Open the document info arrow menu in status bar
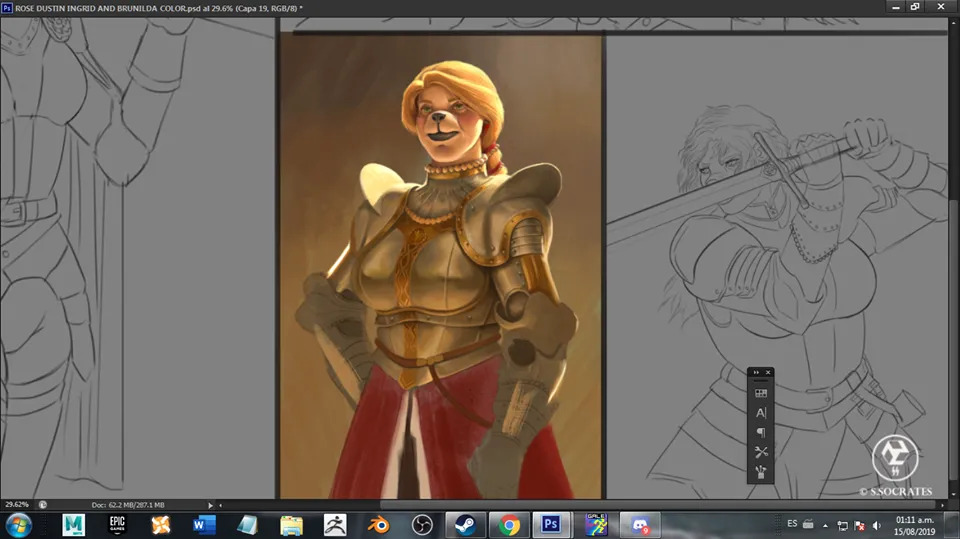960x539 pixels. click(210, 505)
